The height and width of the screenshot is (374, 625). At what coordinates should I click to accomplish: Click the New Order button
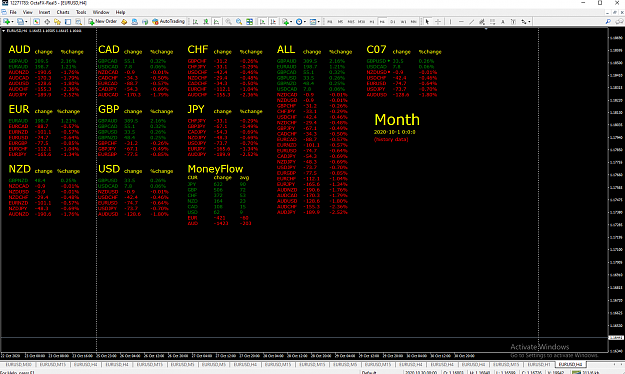click(103, 22)
